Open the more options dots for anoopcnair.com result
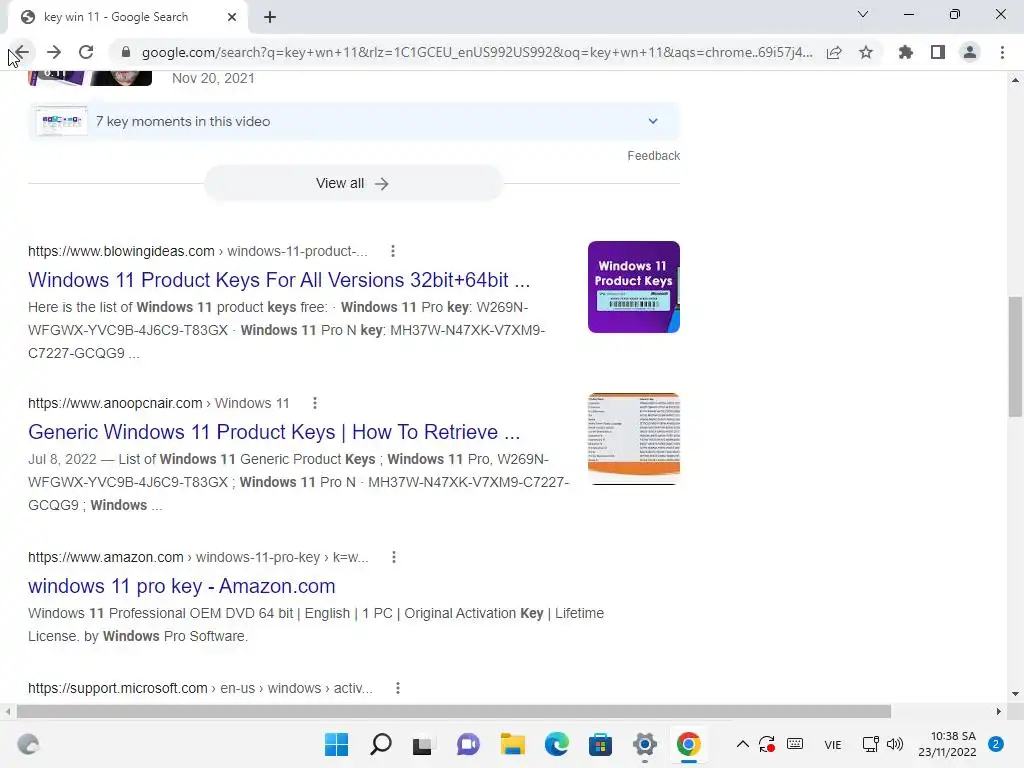This screenshot has width=1024, height=768. coord(315,403)
